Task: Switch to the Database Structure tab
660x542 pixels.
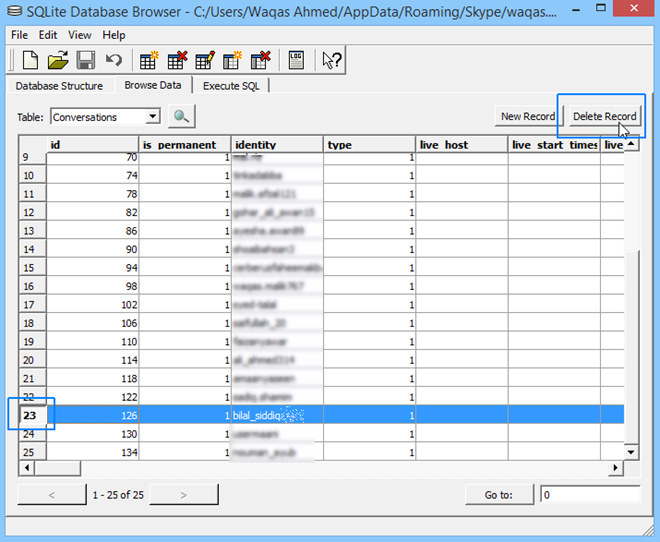Action: [59, 86]
